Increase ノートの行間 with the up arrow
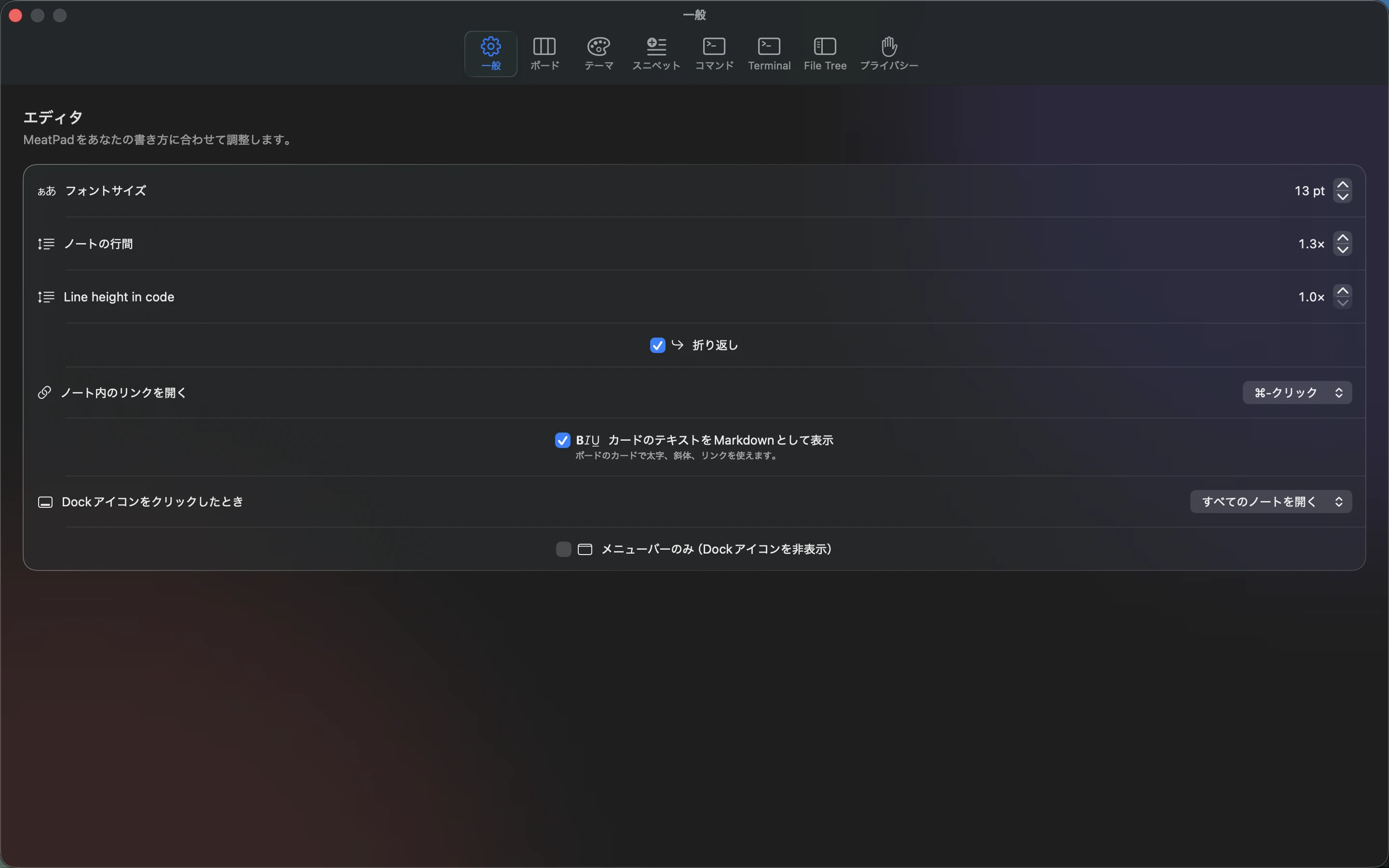 (x=1342, y=238)
